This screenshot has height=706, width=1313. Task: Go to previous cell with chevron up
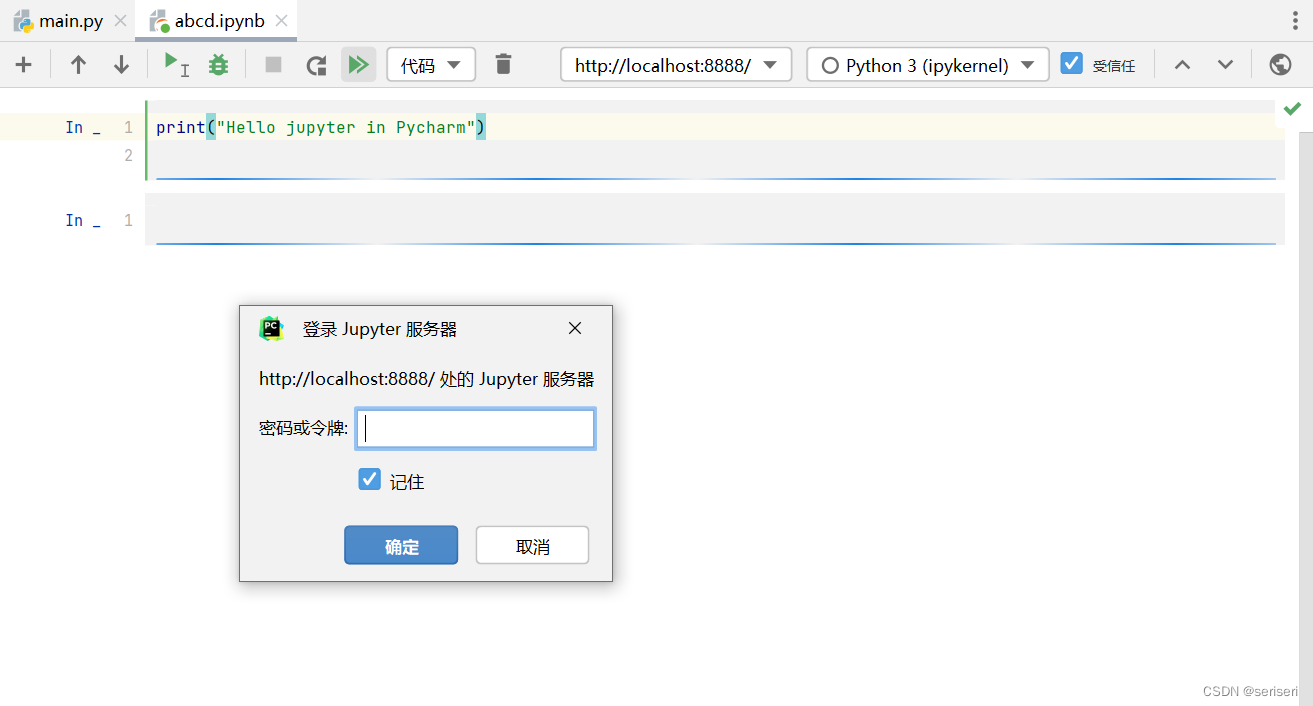(x=1182, y=65)
